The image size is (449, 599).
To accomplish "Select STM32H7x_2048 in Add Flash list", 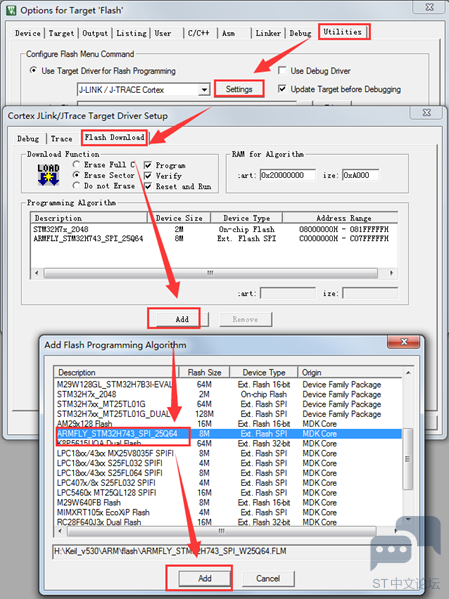I will click(228, 394).
